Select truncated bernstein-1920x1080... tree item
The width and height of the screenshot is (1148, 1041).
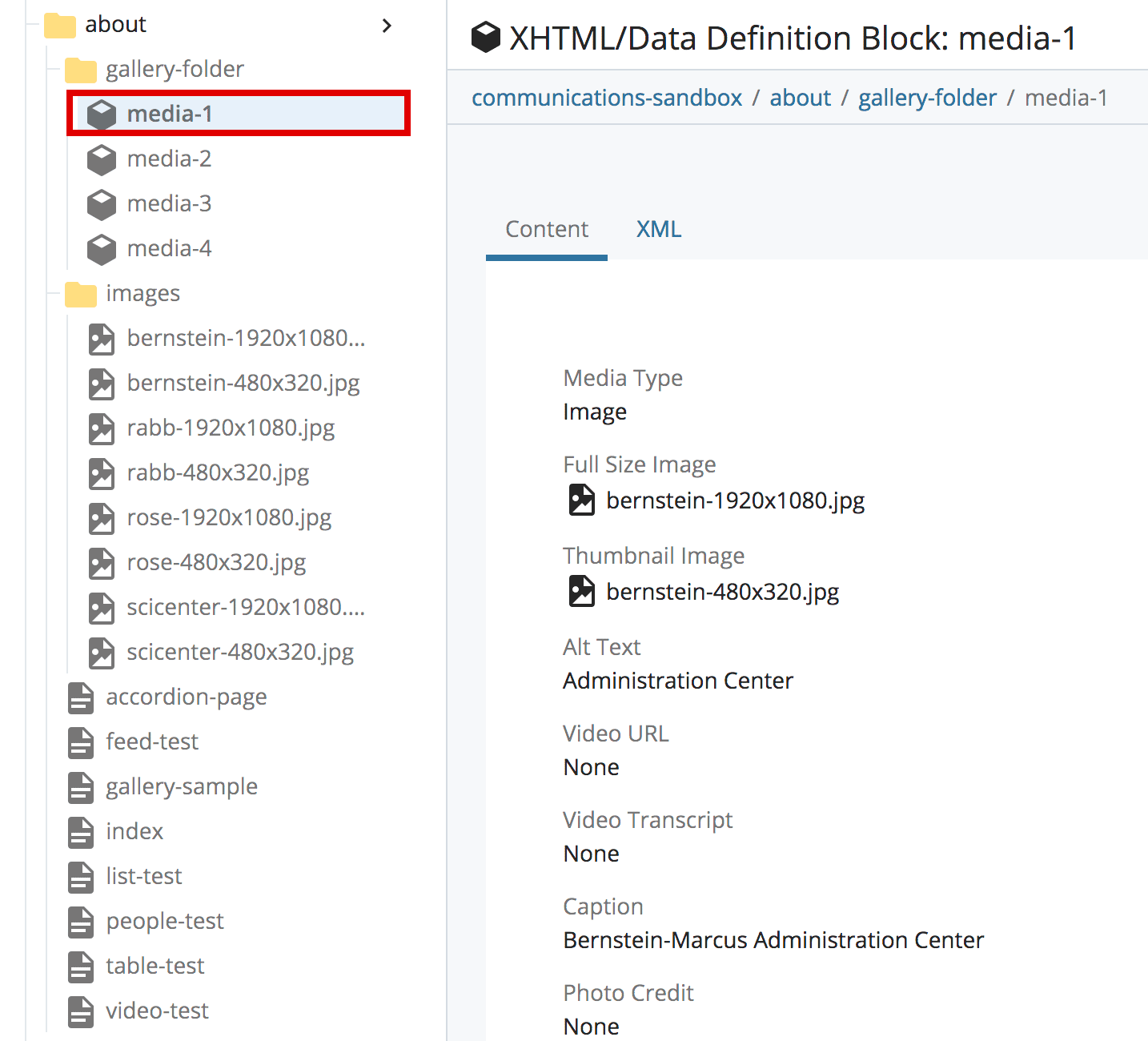point(247,339)
